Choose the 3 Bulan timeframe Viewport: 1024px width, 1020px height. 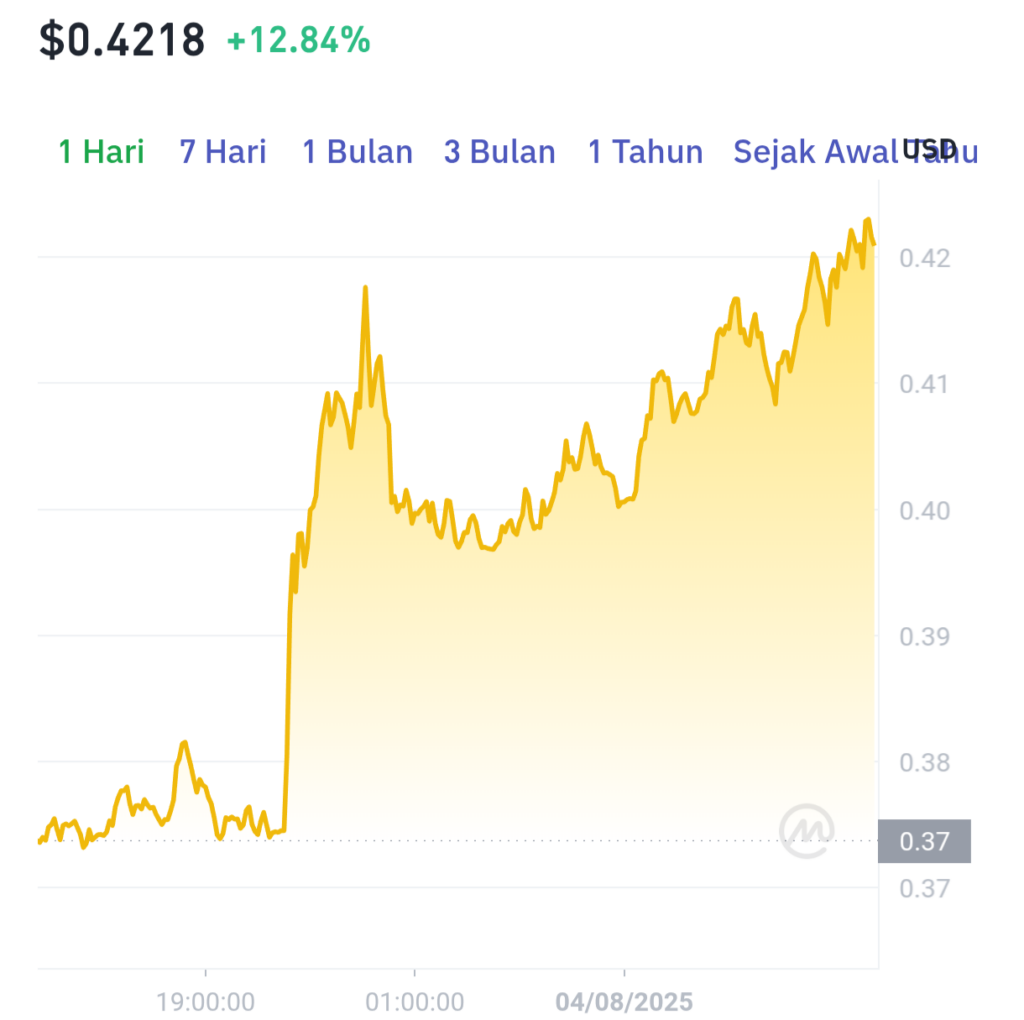click(x=500, y=151)
